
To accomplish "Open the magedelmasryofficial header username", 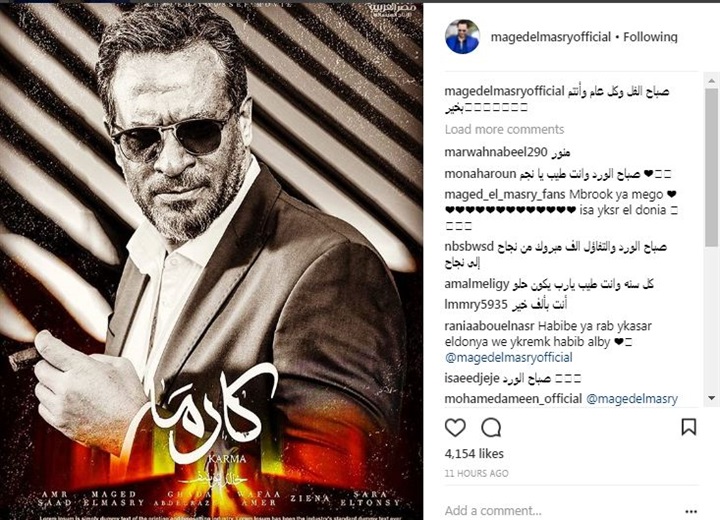I will click(x=551, y=37).
